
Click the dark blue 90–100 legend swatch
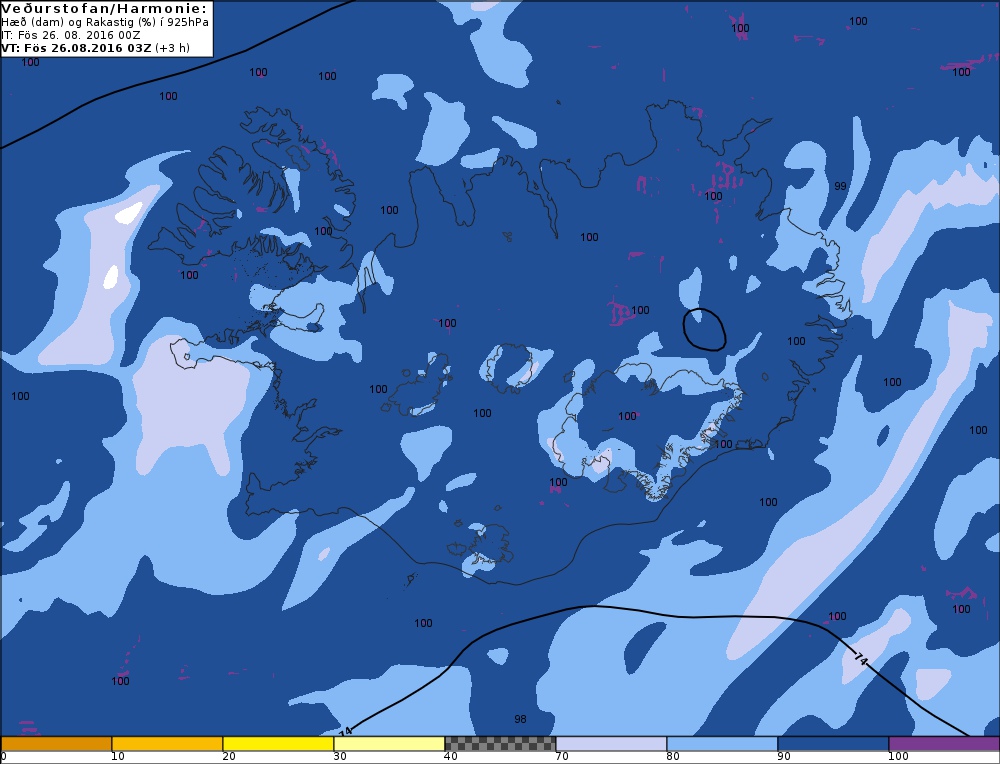[x=833, y=744]
